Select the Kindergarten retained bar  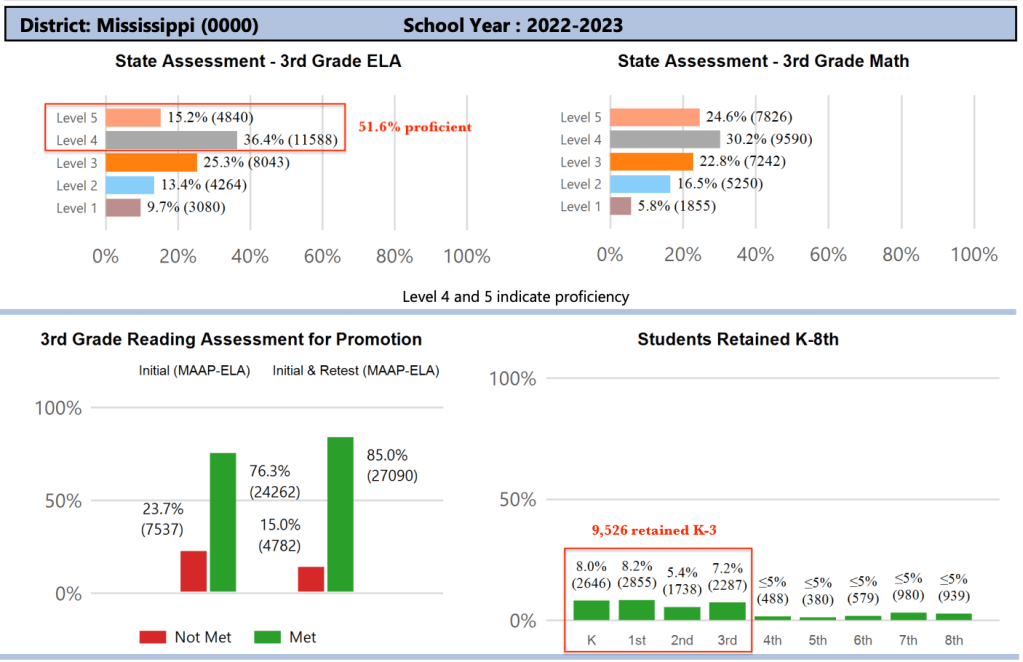tap(590, 610)
